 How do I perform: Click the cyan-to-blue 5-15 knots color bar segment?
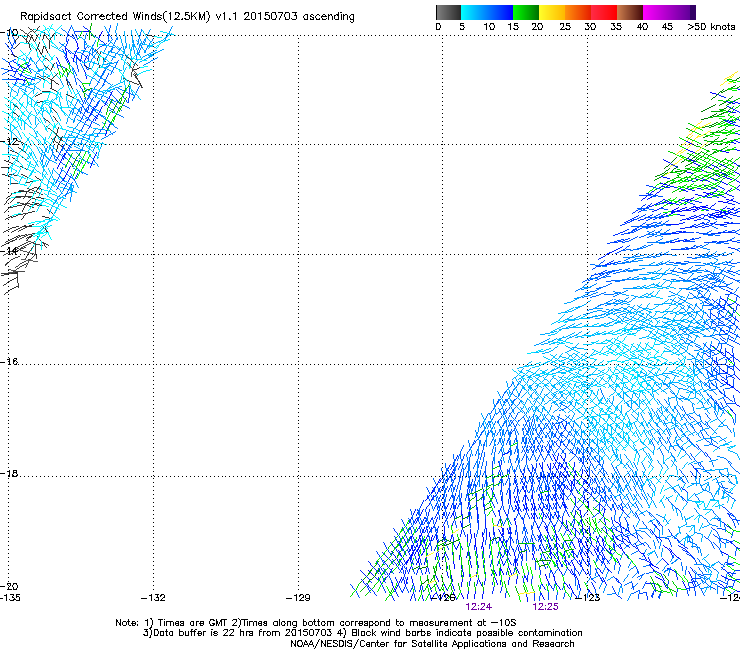tap(487, 12)
